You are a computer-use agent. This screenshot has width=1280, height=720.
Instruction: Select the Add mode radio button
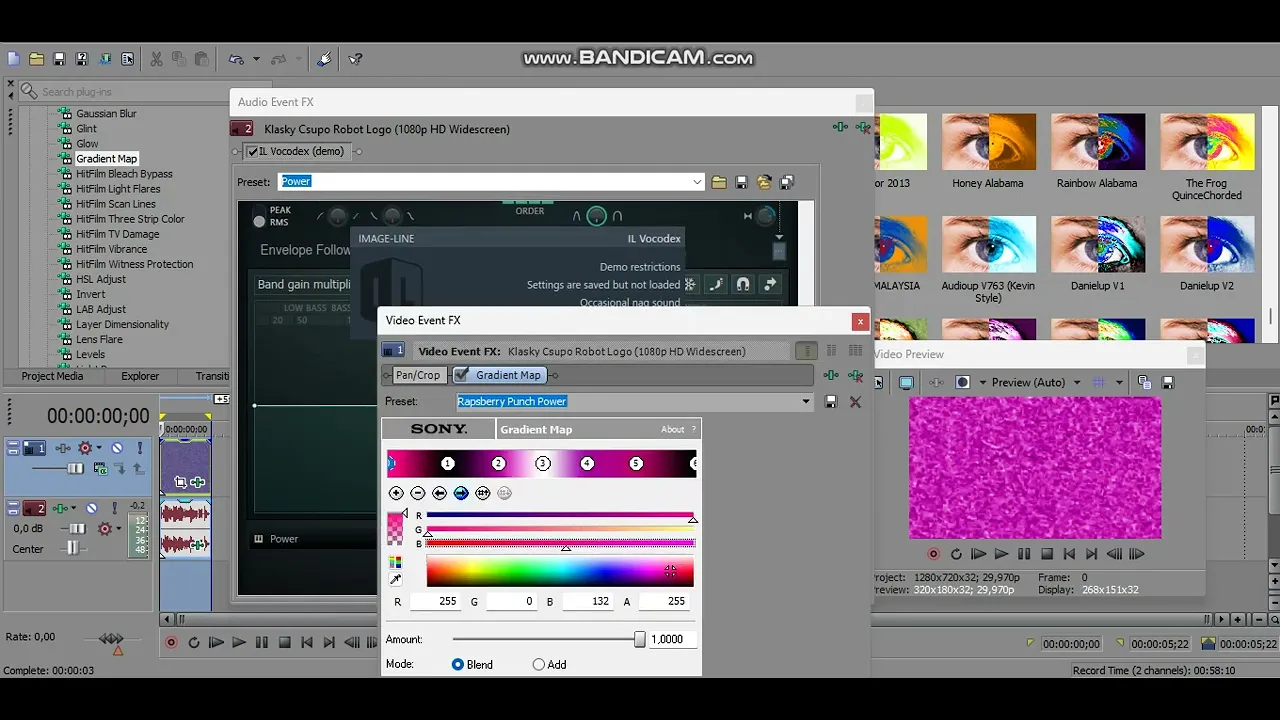539,664
